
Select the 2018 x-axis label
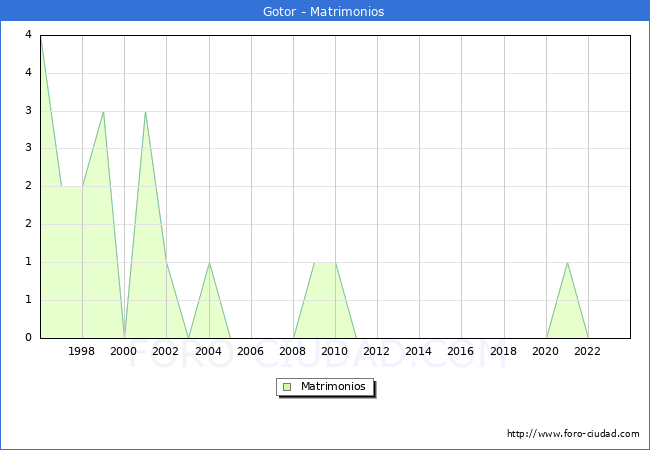(x=503, y=351)
